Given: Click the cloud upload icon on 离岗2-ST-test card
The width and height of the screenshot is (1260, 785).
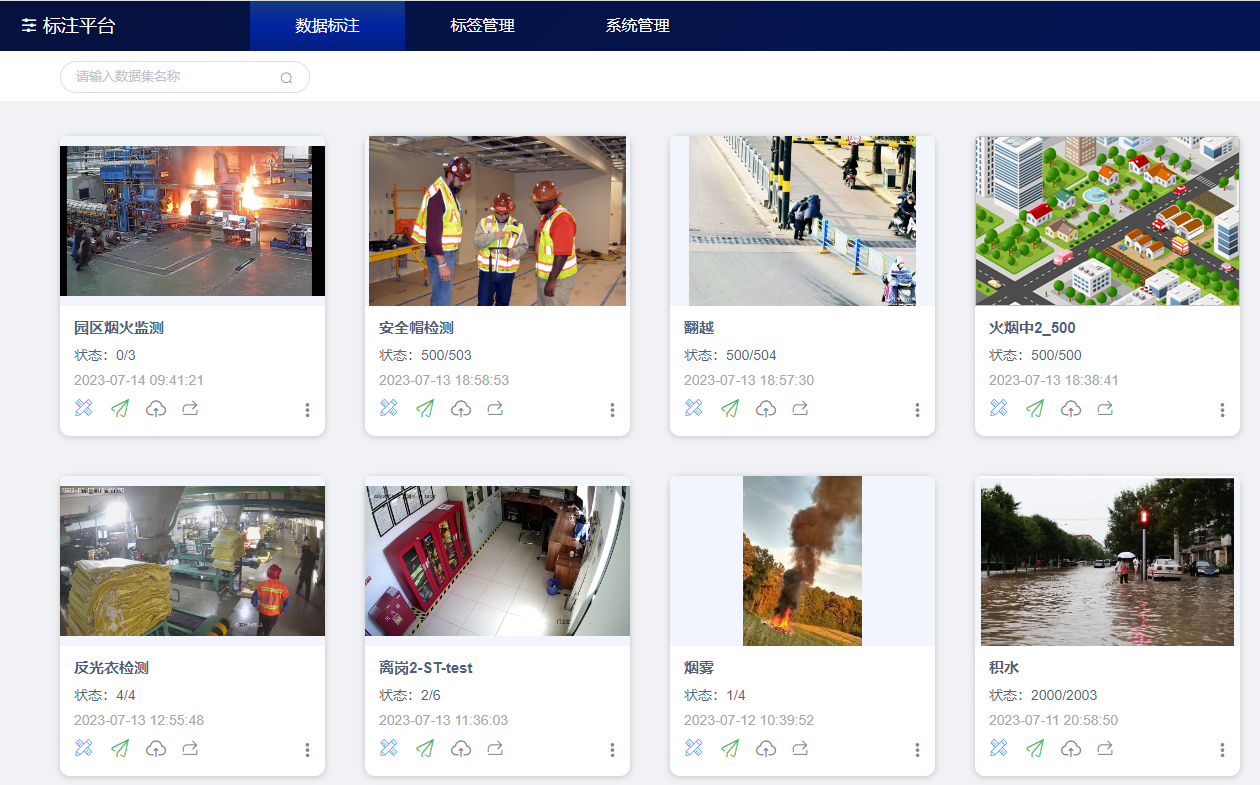Looking at the screenshot, I should [461, 748].
